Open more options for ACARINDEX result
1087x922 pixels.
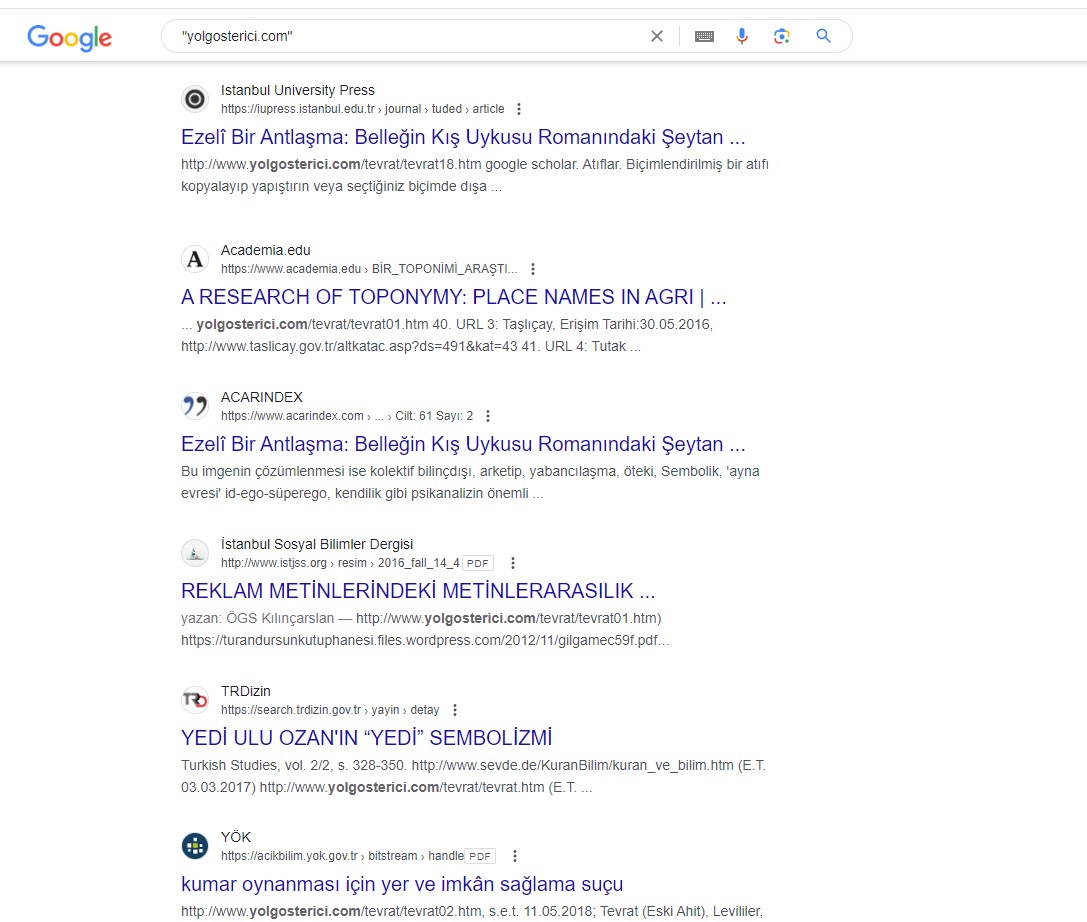[488, 416]
